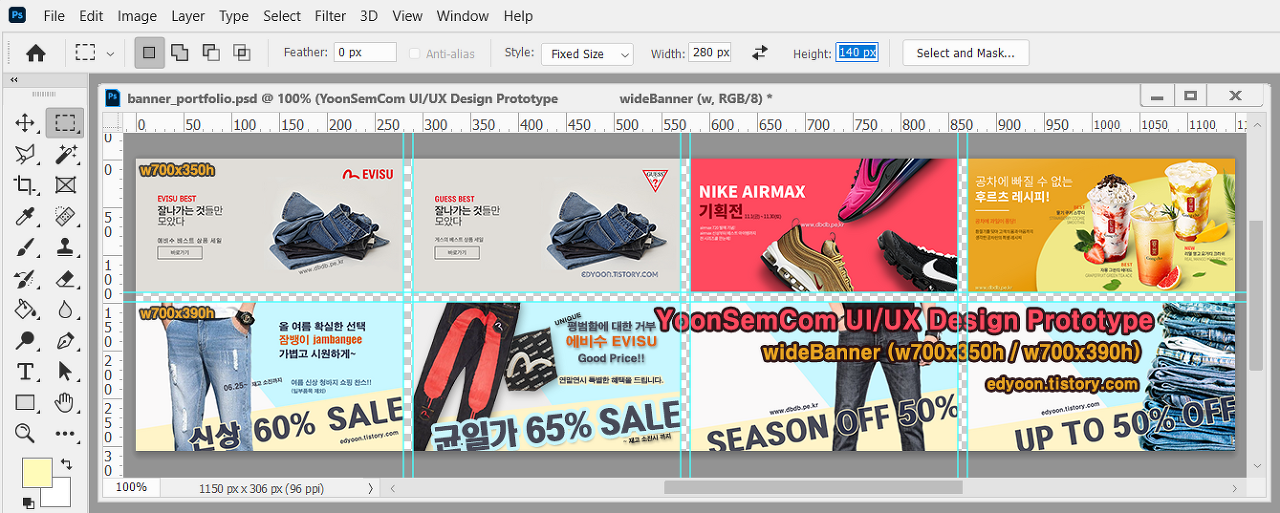Open the Style Fixed Size dropdown

point(588,54)
